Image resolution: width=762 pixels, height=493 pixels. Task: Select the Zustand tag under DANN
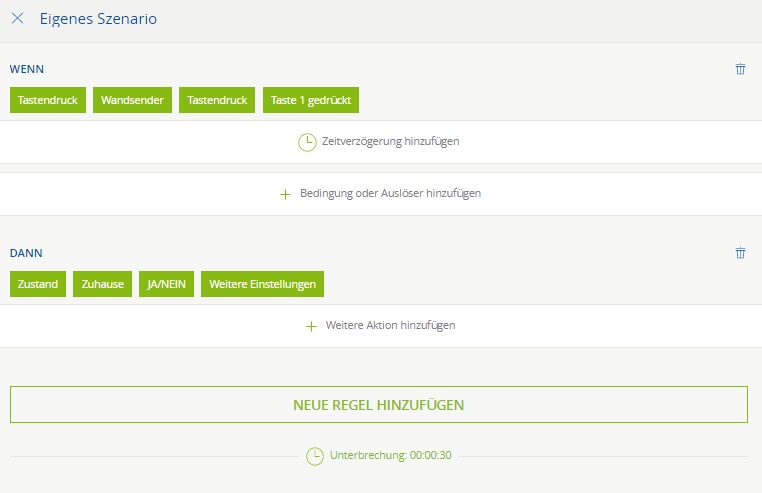pos(38,284)
